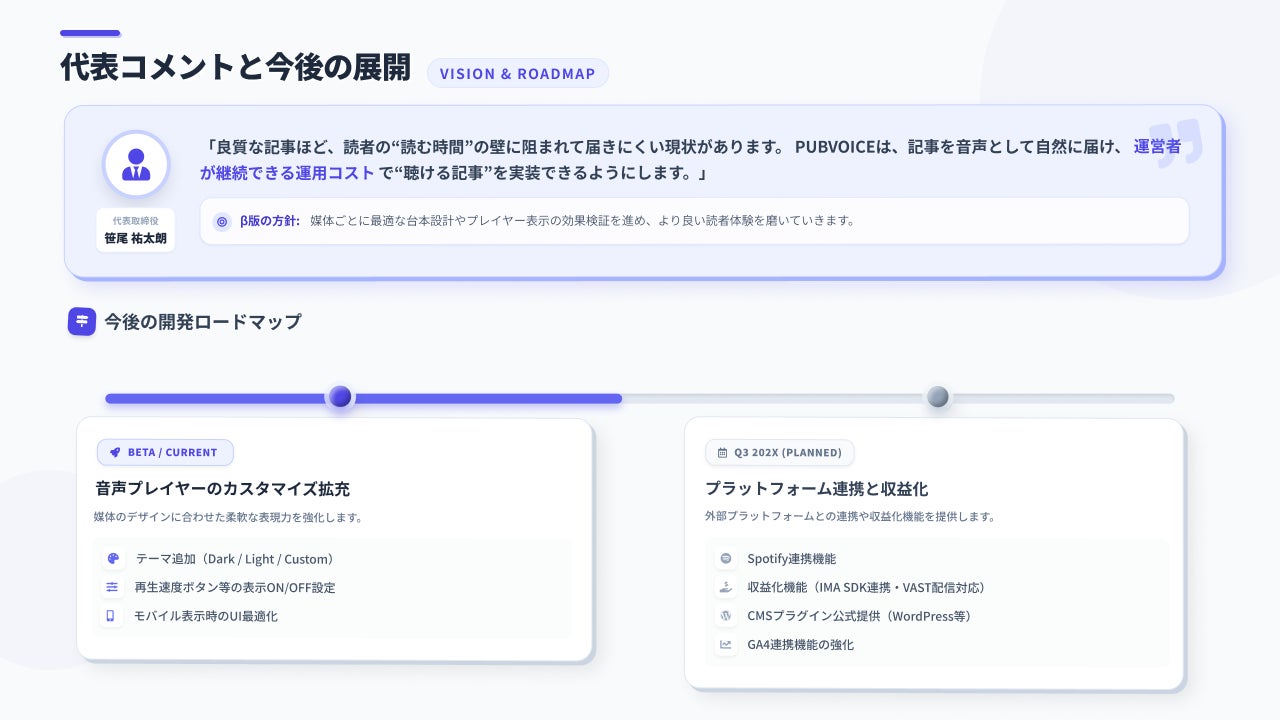This screenshot has height=720, width=1280.
Task: Click the sliders icon beside 再生速度ボタン
Action: pos(111,587)
